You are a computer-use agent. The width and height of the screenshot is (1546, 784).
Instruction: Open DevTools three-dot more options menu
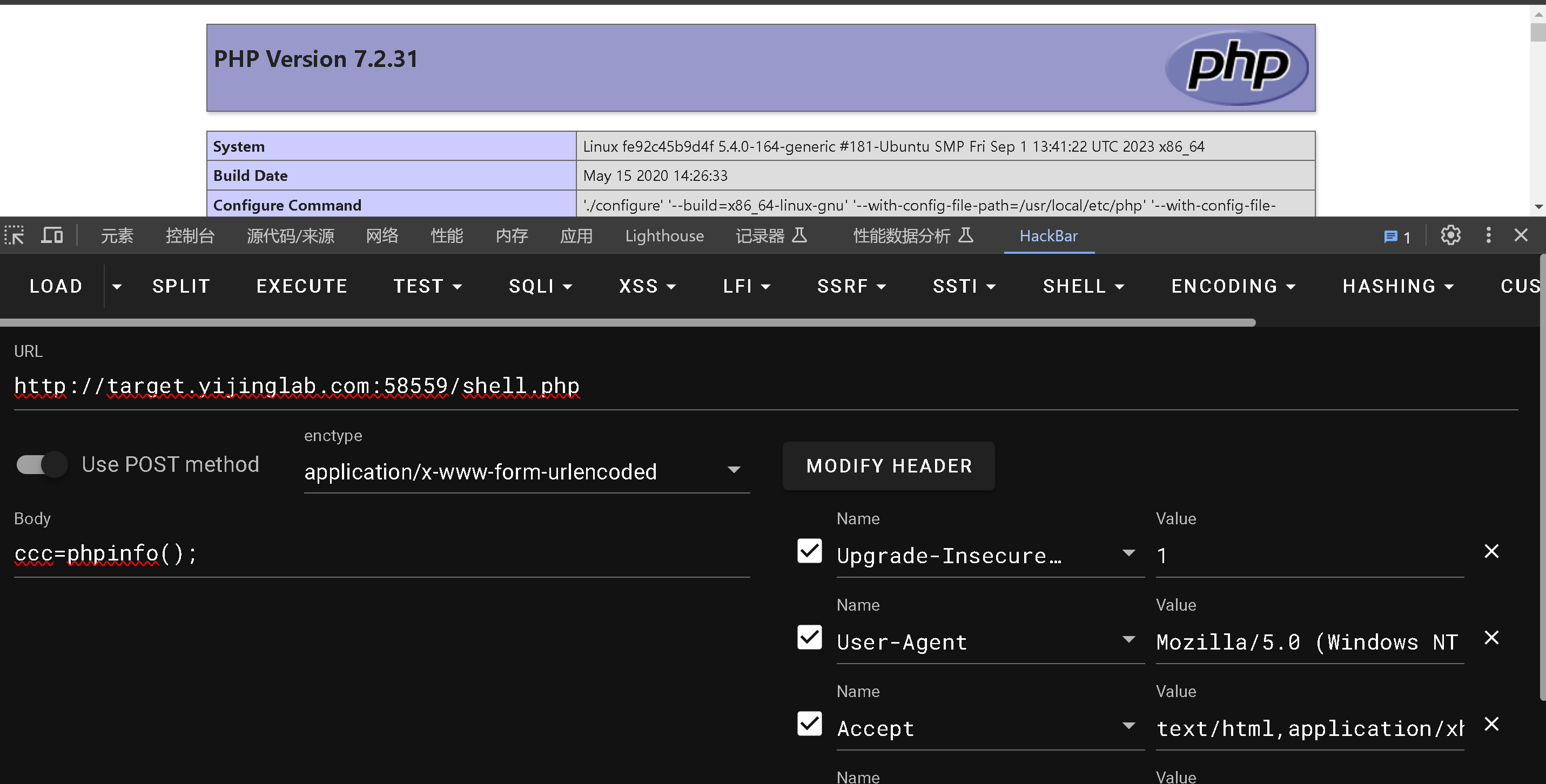point(1488,235)
